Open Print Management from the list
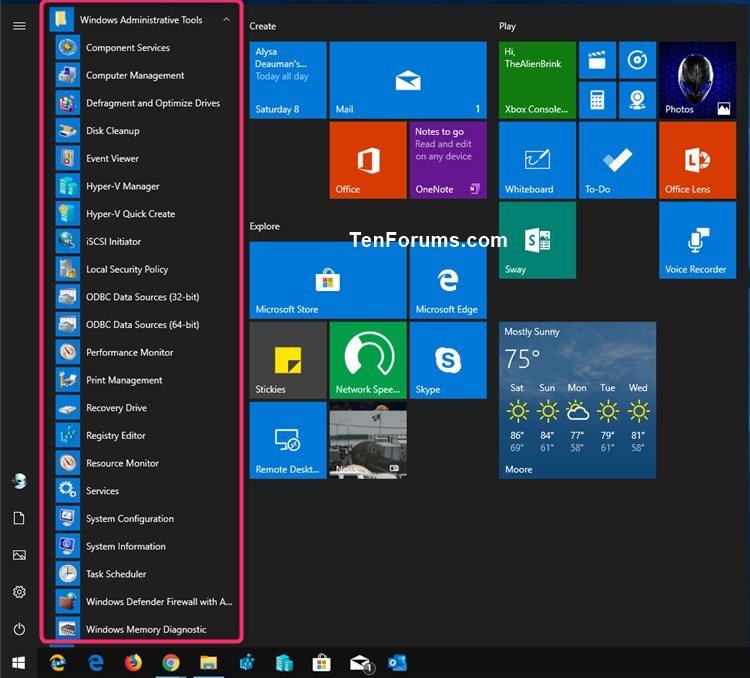 [142, 380]
